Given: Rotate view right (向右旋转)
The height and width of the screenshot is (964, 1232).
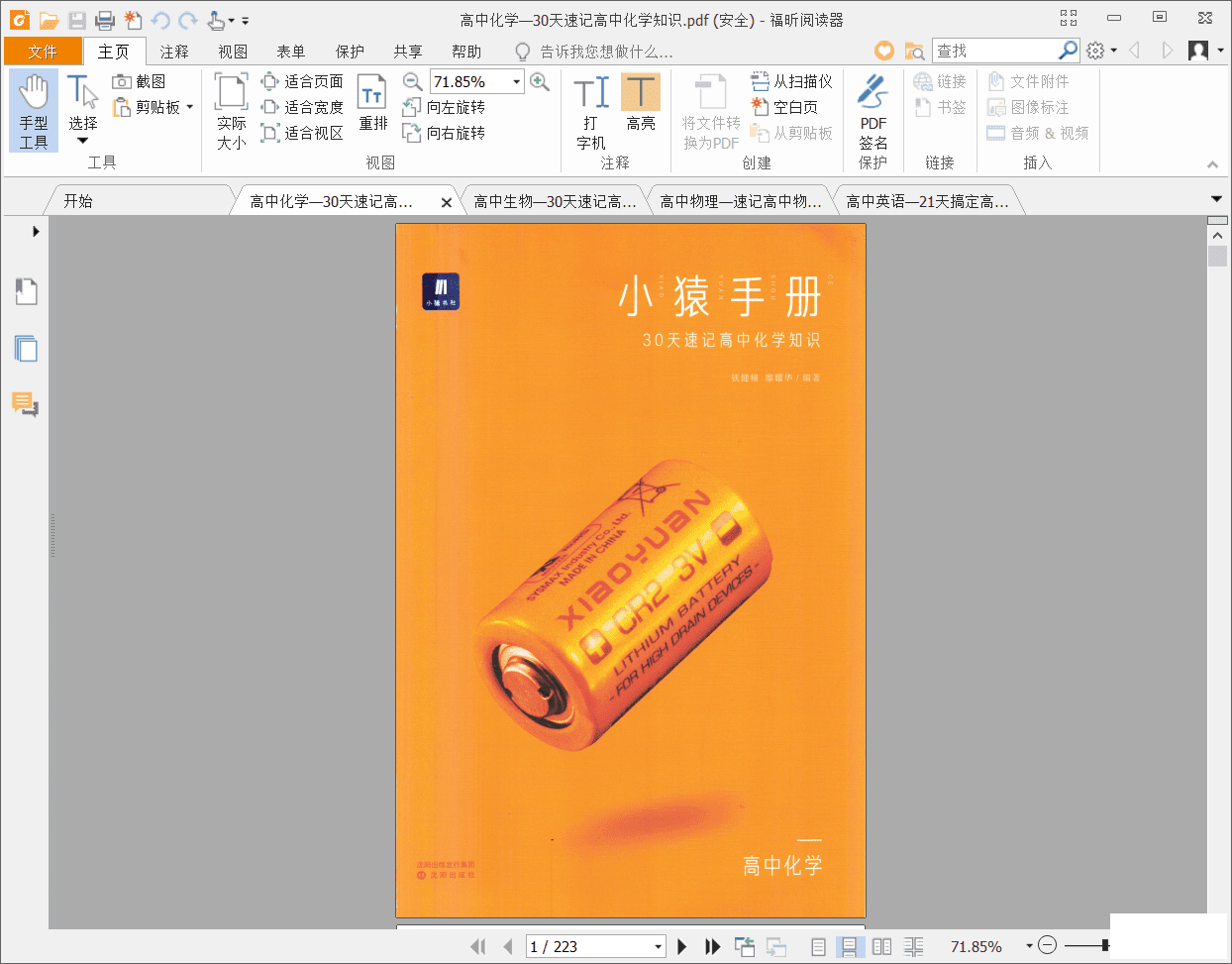Looking at the screenshot, I should click(444, 133).
